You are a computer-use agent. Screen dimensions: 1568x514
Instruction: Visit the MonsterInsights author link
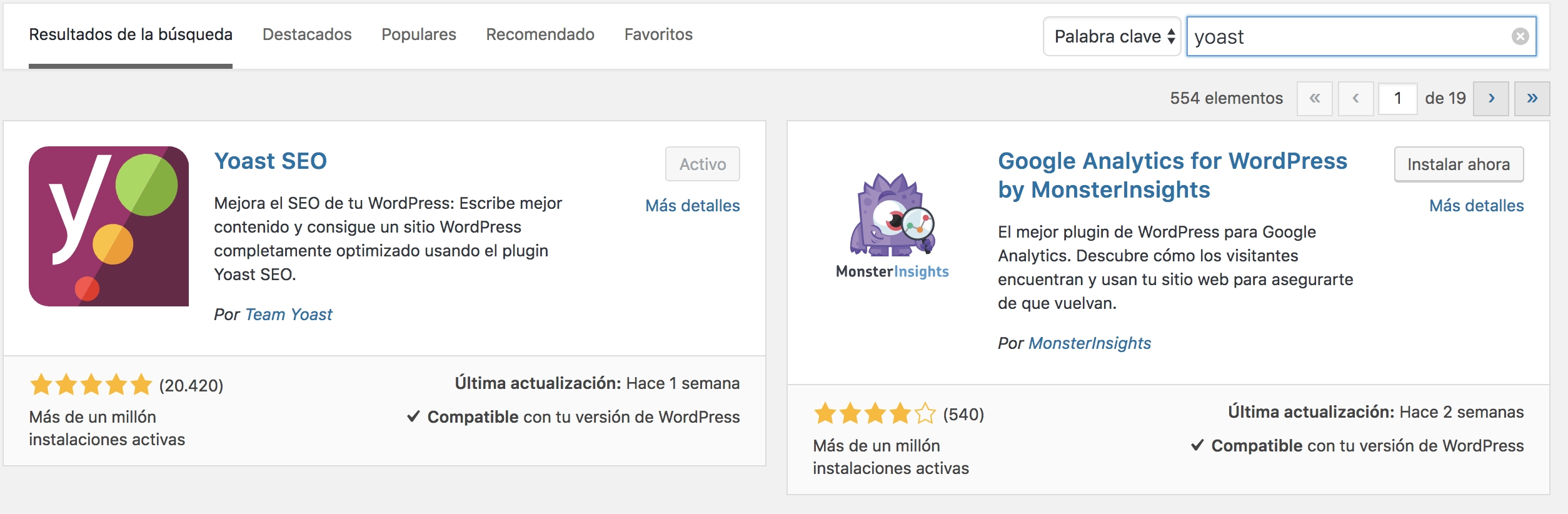coord(1090,343)
